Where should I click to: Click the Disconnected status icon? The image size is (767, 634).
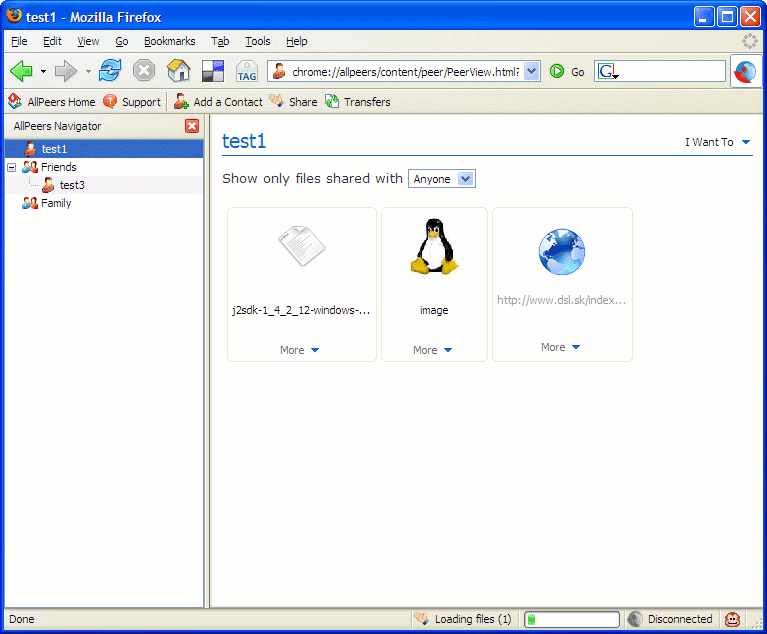click(x=635, y=619)
